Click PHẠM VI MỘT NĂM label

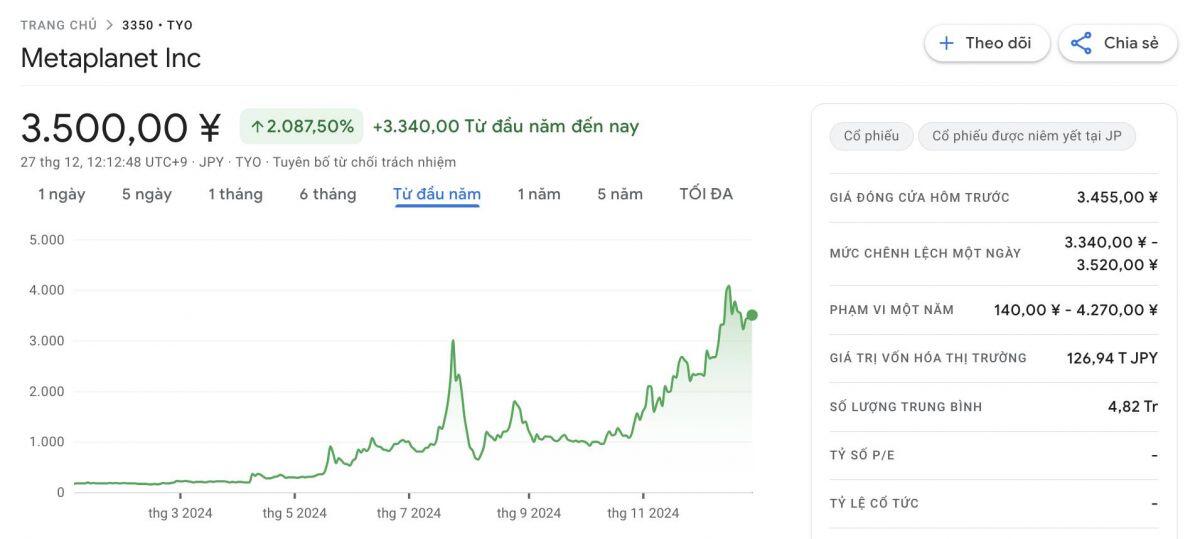tap(892, 310)
